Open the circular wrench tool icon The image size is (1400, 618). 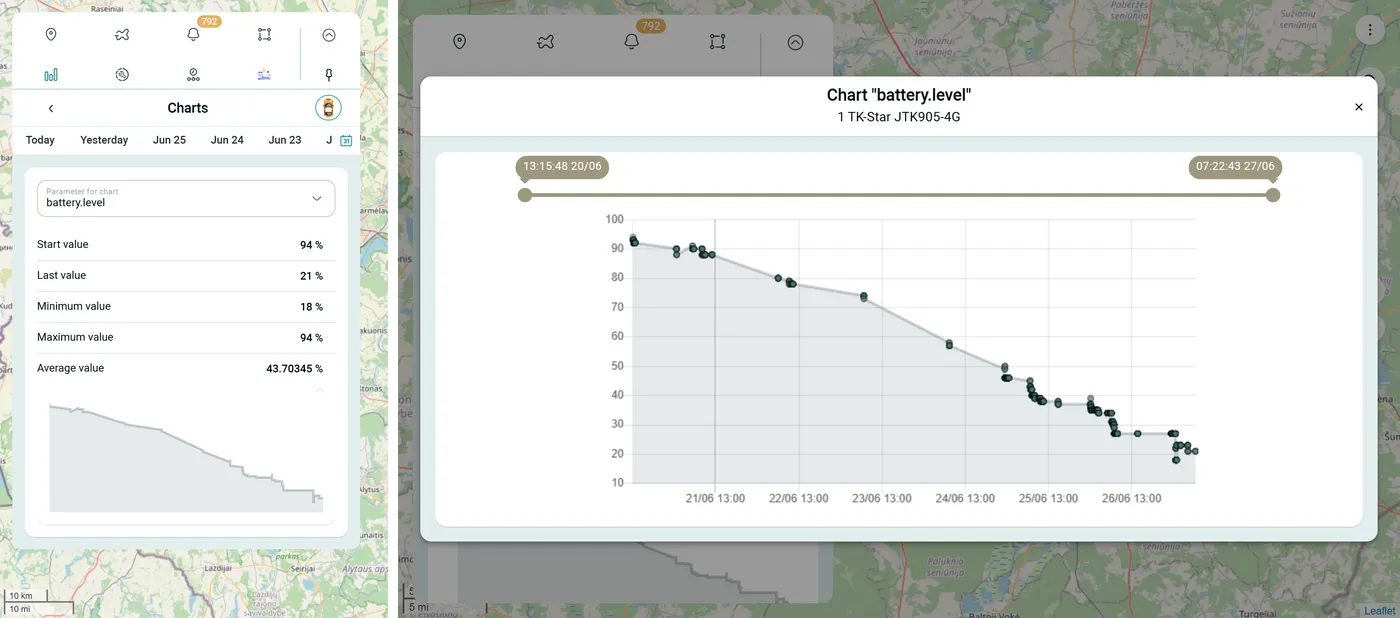(122, 75)
